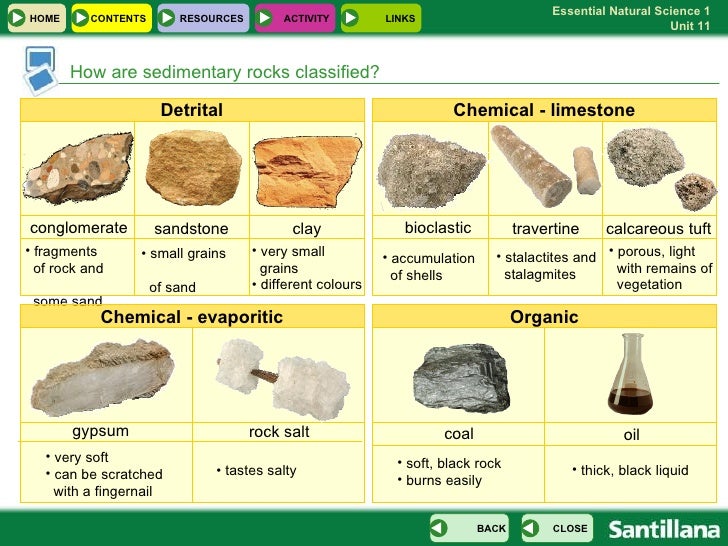The width and height of the screenshot is (728, 546).
Task: Select the coal rock image
Action: click(x=461, y=378)
